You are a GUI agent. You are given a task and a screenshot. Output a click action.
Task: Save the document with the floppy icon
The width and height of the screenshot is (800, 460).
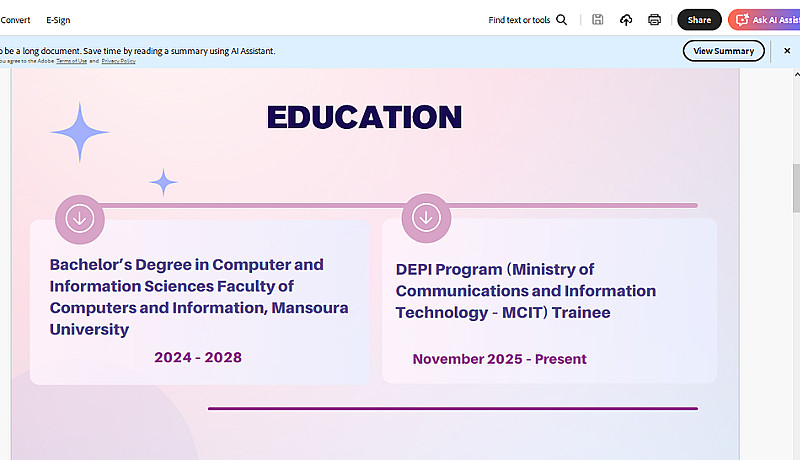[597, 20]
